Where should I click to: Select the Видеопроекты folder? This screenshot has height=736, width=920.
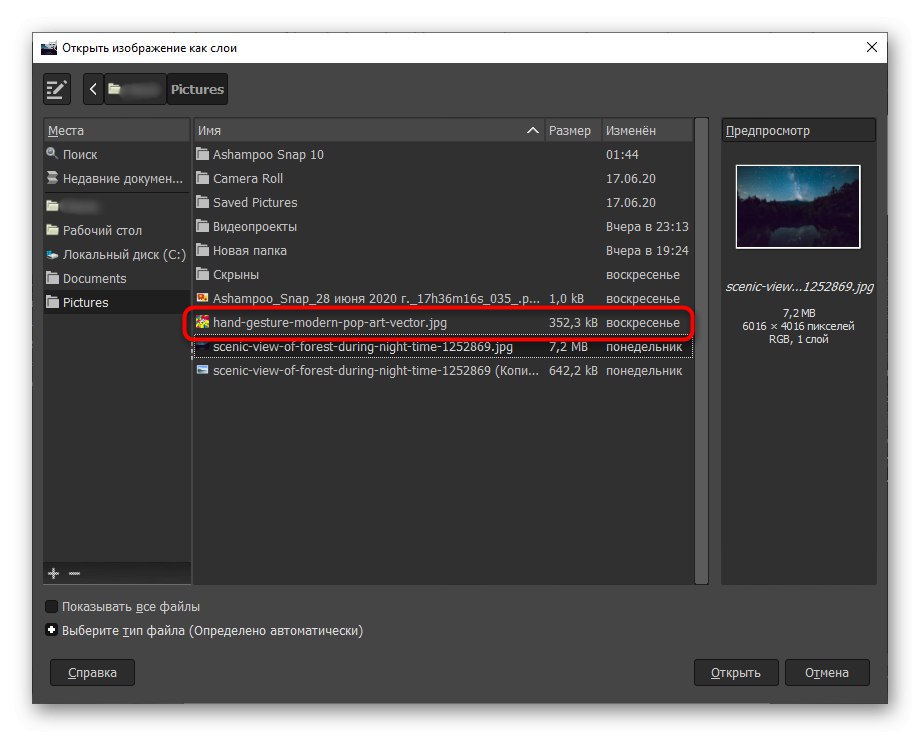tap(443, 227)
